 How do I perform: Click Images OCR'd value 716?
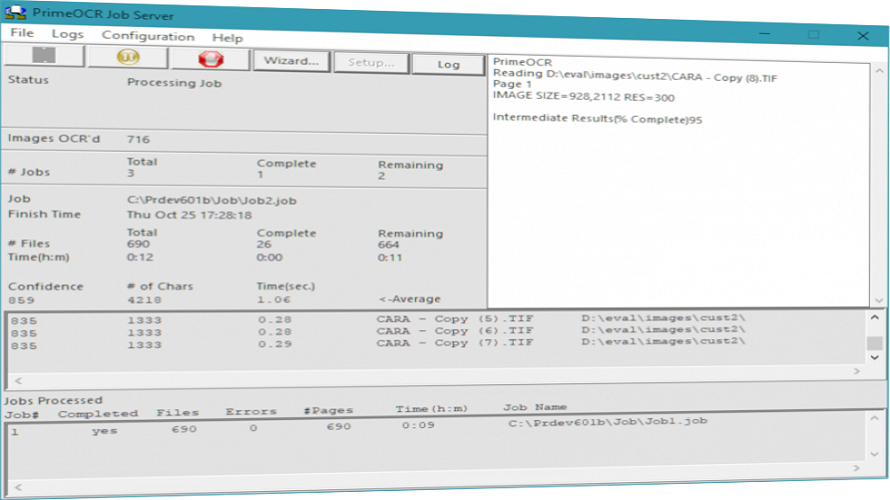[x=138, y=139]
